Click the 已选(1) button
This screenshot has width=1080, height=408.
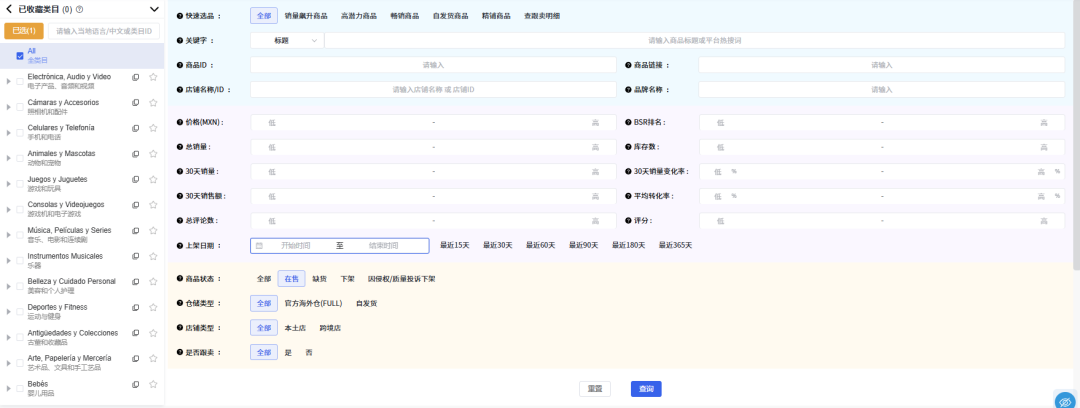[24, 31]
